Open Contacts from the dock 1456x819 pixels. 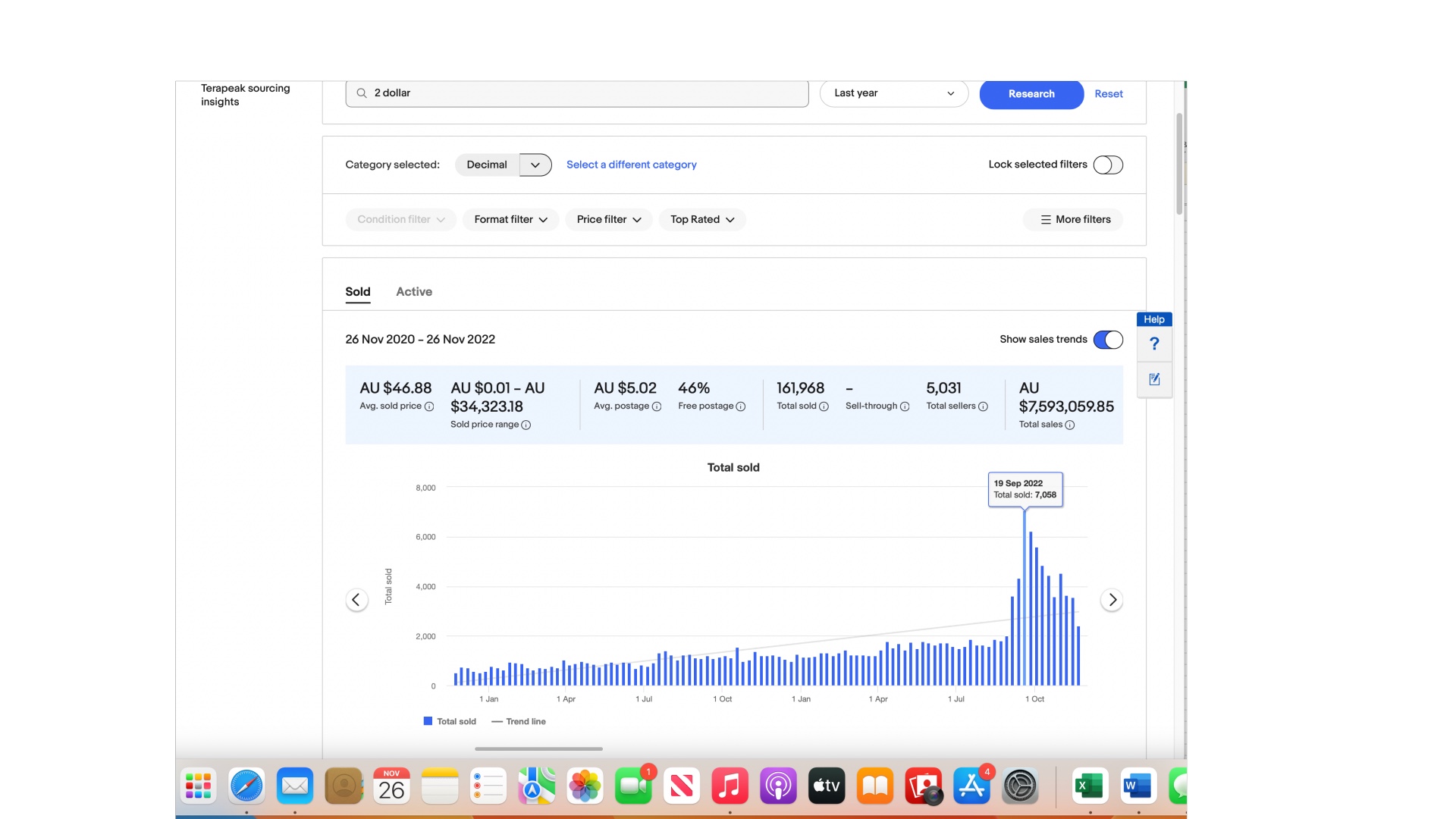(x=344, y=786)
